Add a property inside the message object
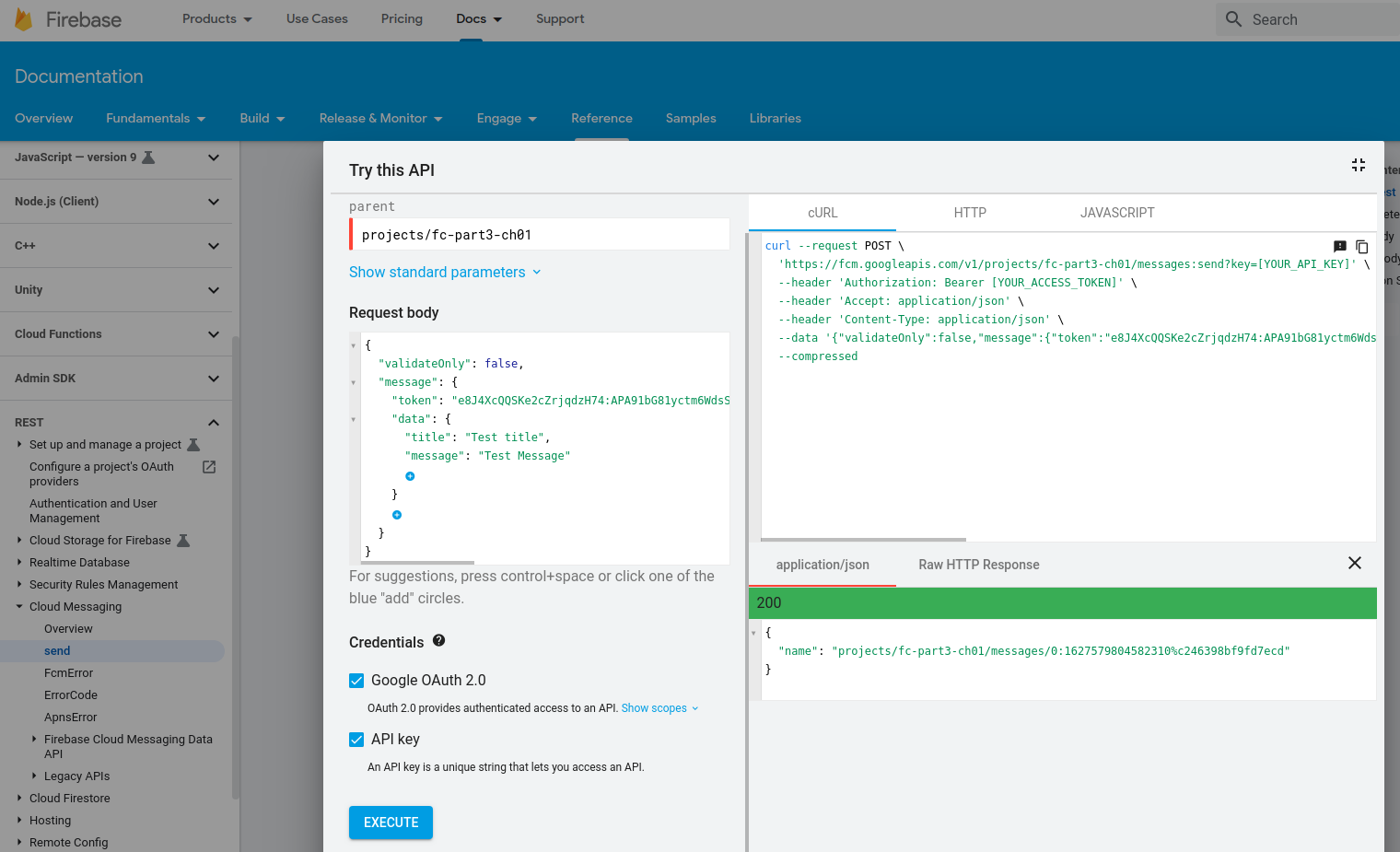Viewport: 1400px width, 852px height. [x=397, y=515]
